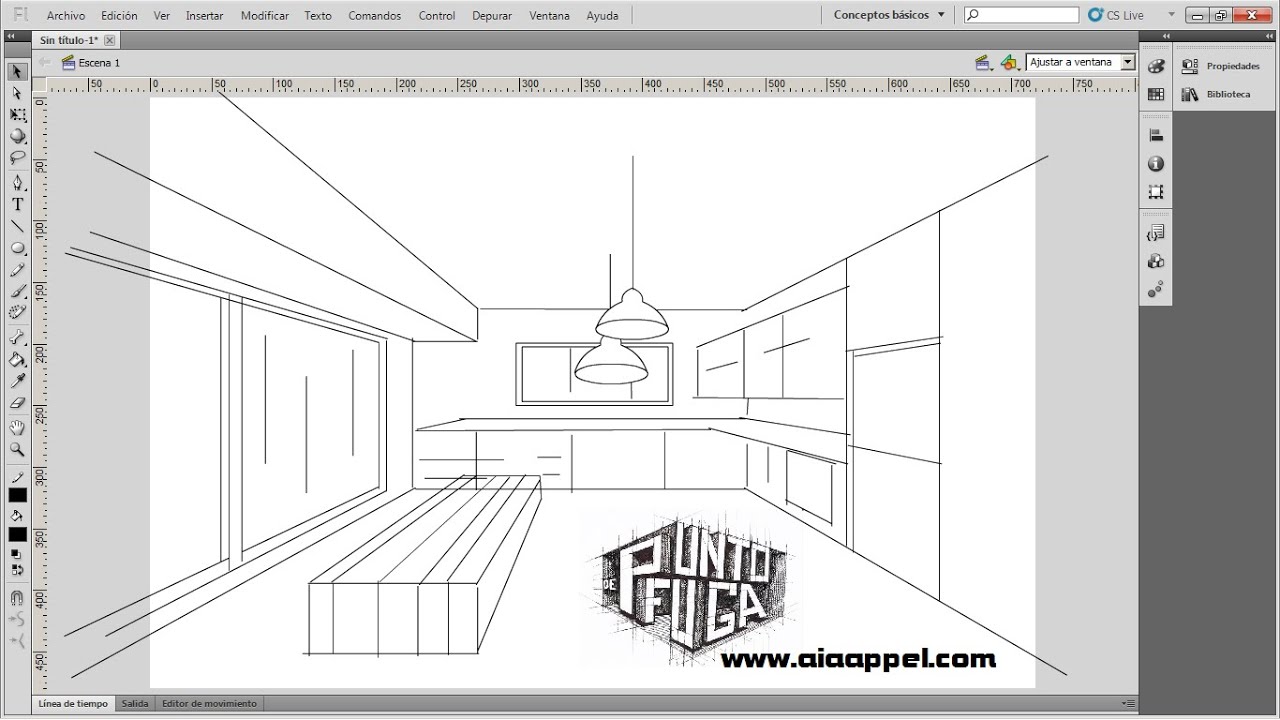This screenshot has height=720, width=1280.
Task: Open the Info panel icon
Action: (1156, 164)
